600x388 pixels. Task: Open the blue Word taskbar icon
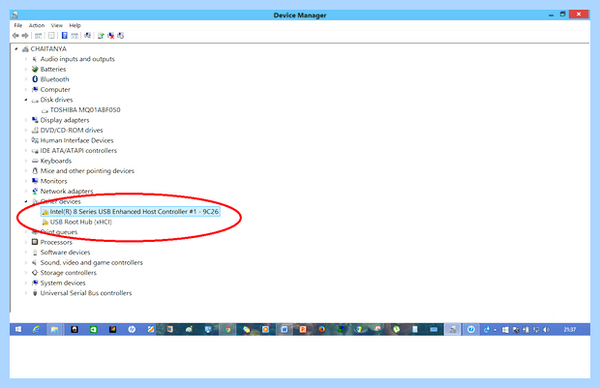(x=284, y=329)
